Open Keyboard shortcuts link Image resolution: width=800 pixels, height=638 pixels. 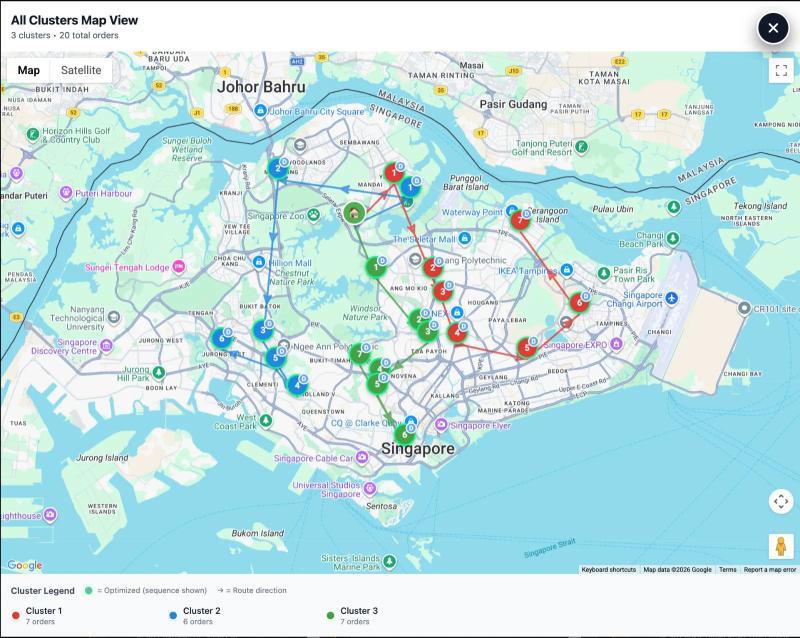[609, 570]
